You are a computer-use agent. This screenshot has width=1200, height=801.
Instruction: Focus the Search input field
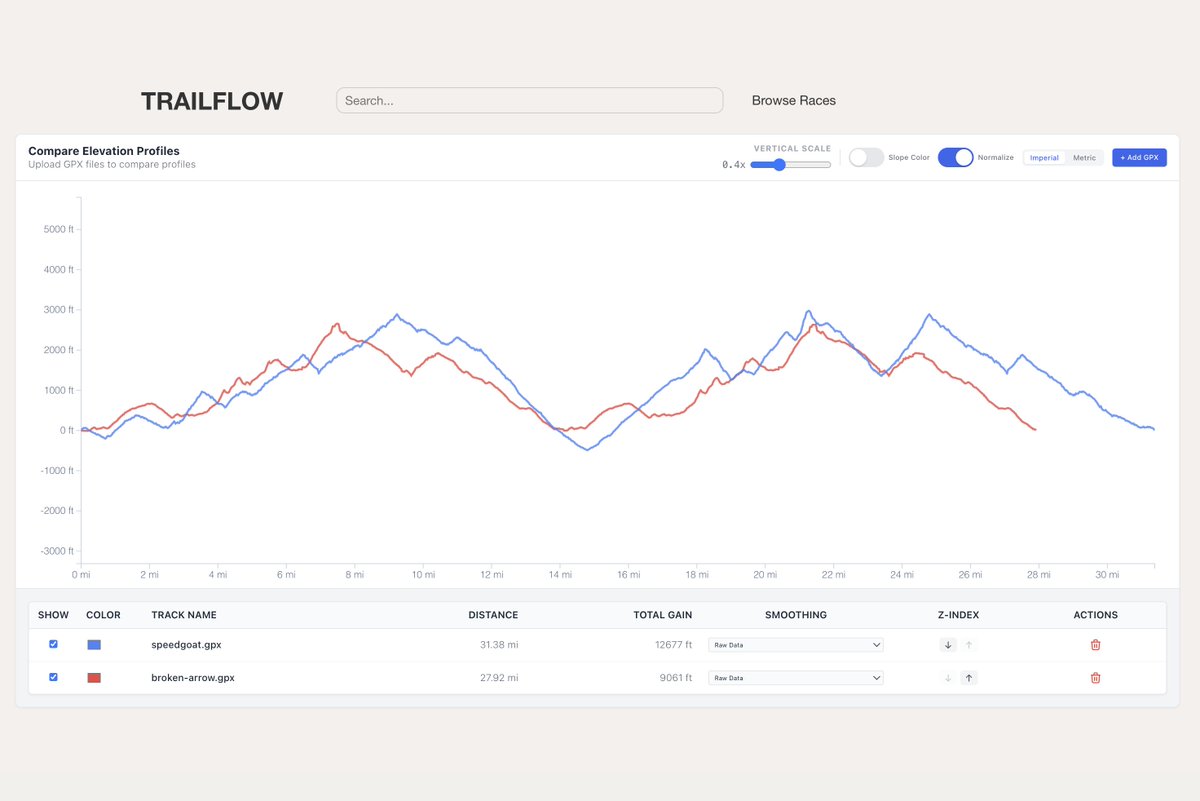[529, 100]
